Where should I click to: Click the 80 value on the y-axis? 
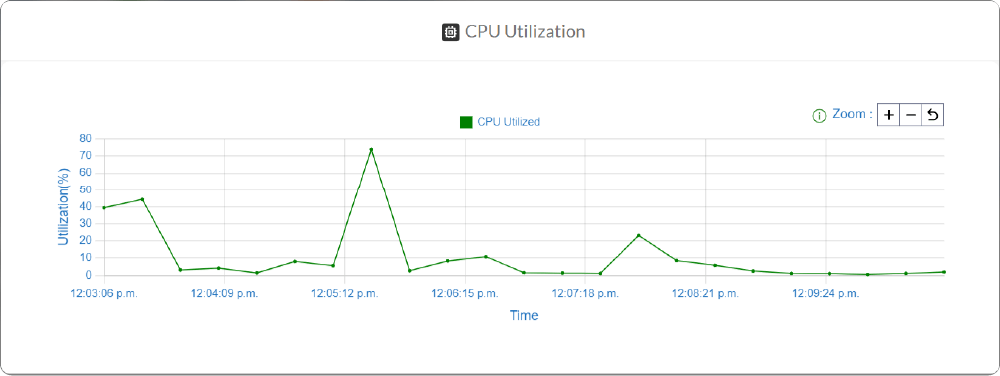coord(86,138)
